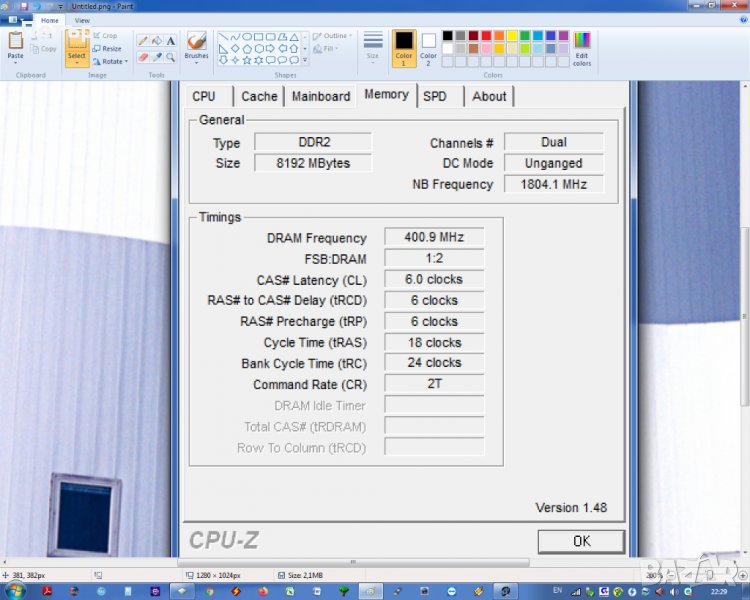The image size is (750, 600).
Task: Select the Fill with color bucket tool
Action: [156, 41]
